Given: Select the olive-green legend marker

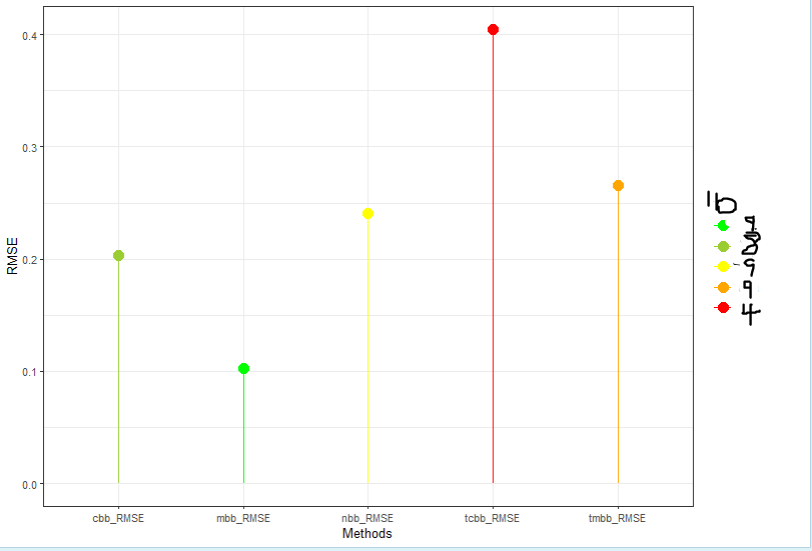Looking at the screenshot, I should [x=722, y=246].
